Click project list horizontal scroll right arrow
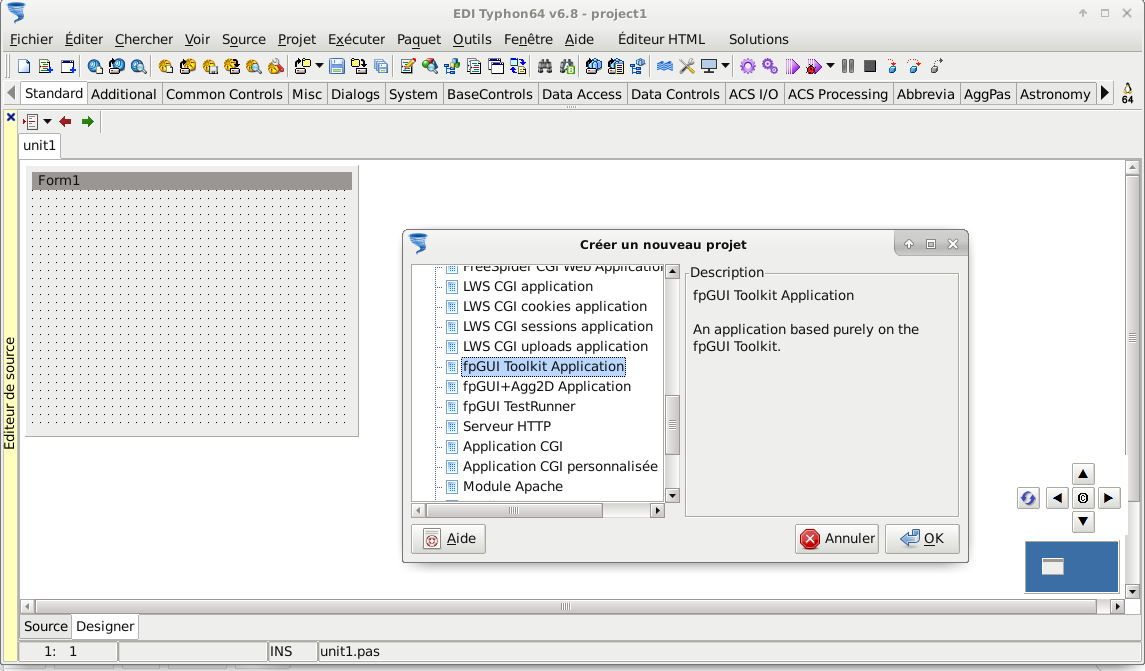 (x=657, y=510)
